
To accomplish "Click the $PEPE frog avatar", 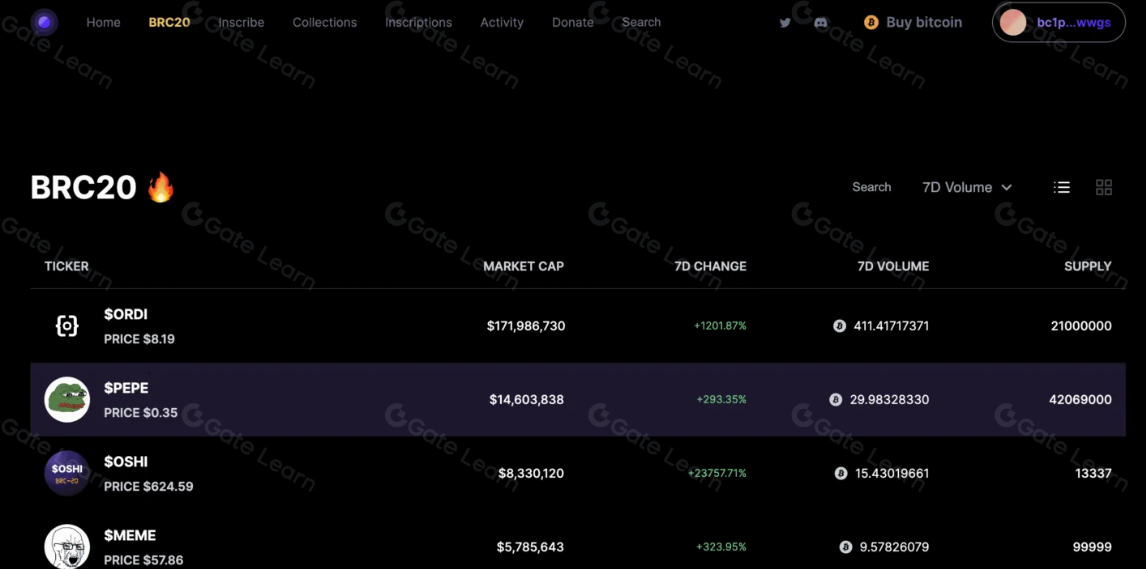I will pyautogui.click(x=67, y=400).
